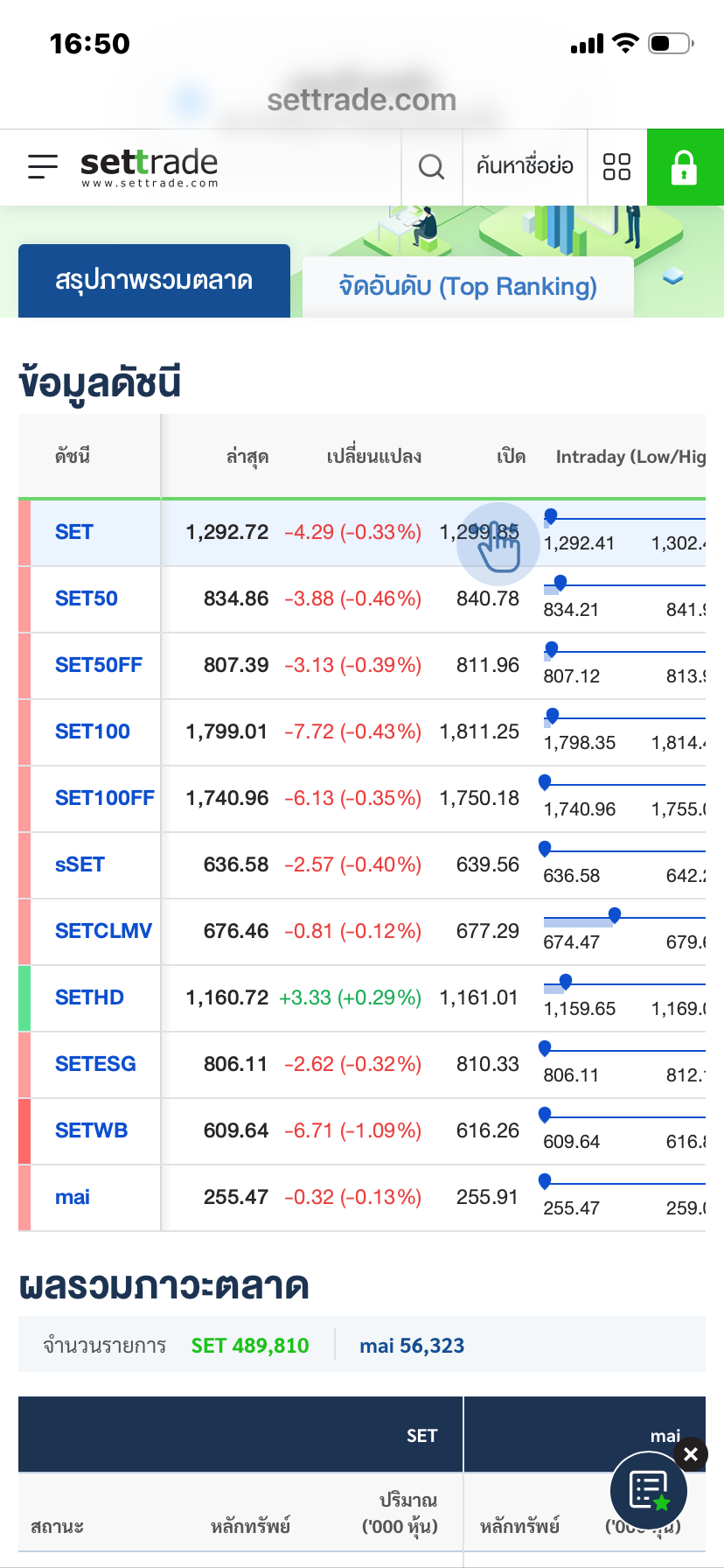724x1568 pixels.
Task: Open the SETWB index link
Action: 91,1130
